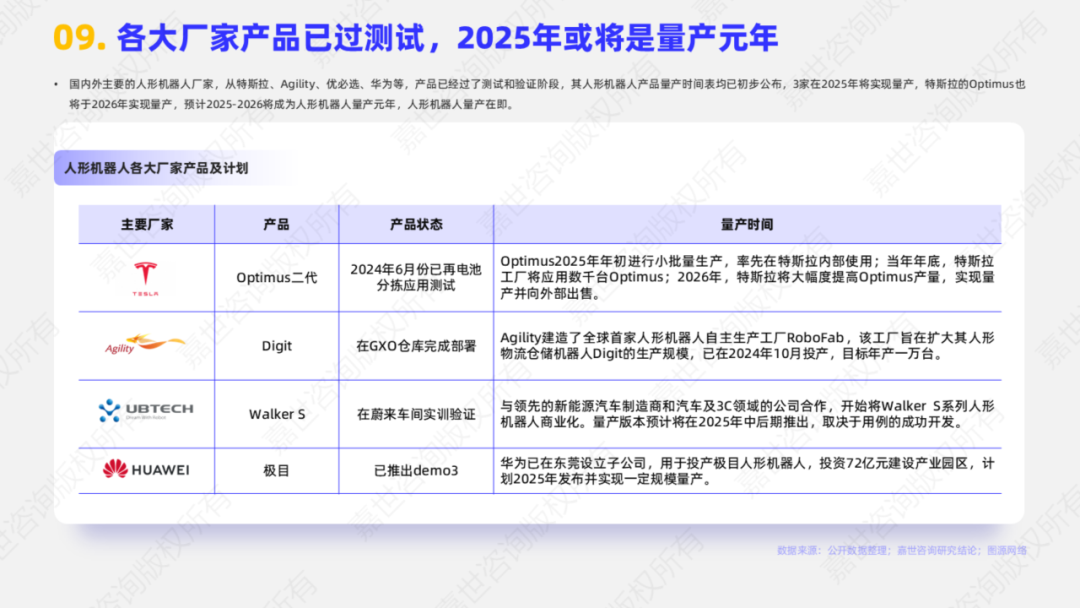
Task: Click the bullet paragraph starting "国内外主要的人形机器人厂家"
Action: [547, 94]
